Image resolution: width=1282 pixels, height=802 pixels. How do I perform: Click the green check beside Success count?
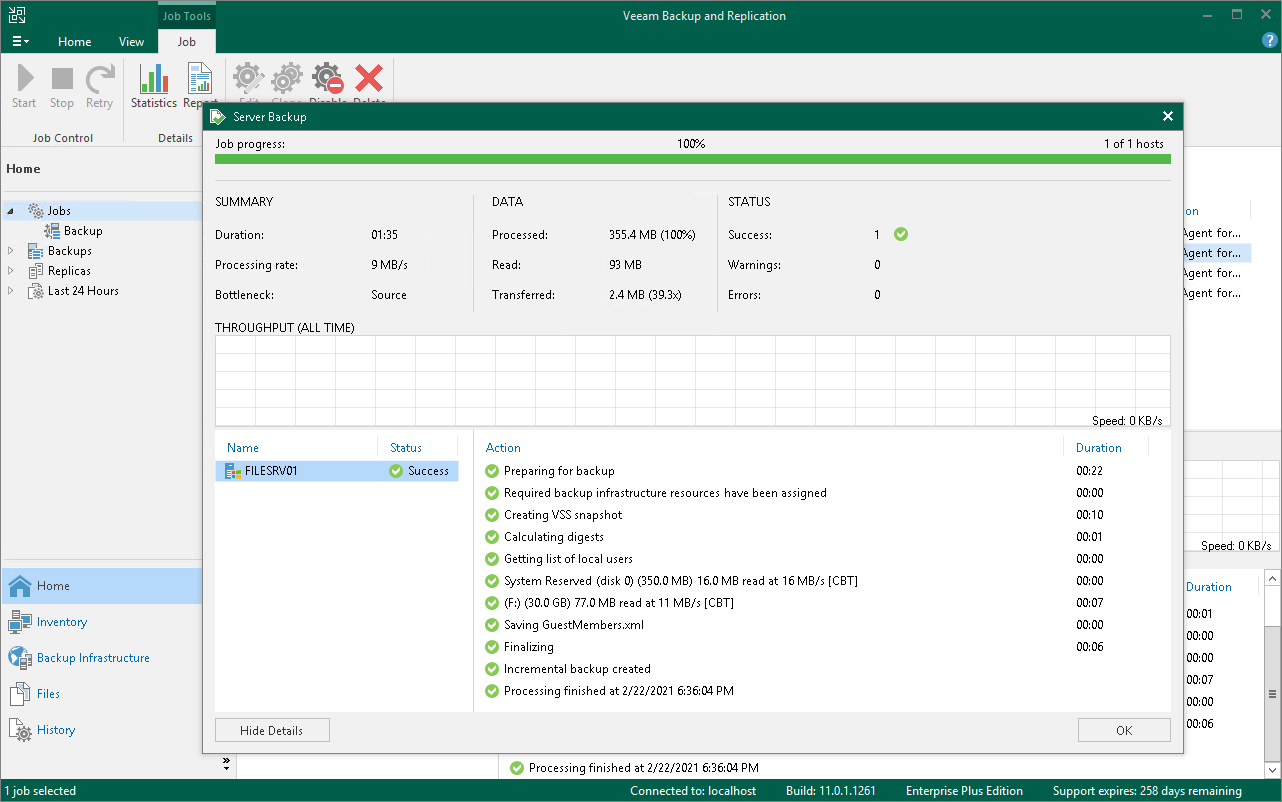(x=901, y=234)
